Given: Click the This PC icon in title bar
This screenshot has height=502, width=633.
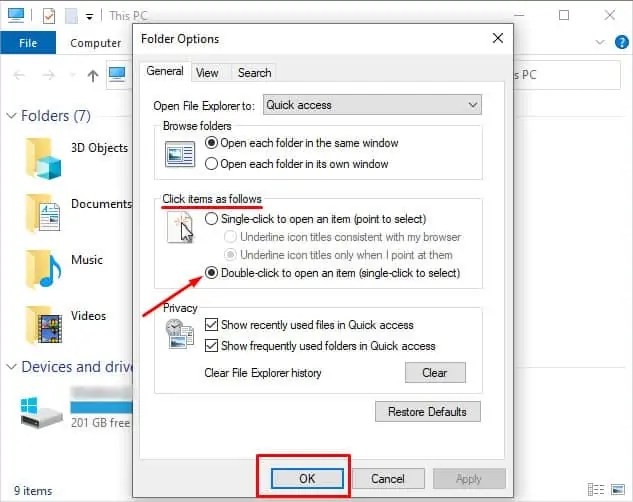Looking at the screenshot, I should pos(16,15).
